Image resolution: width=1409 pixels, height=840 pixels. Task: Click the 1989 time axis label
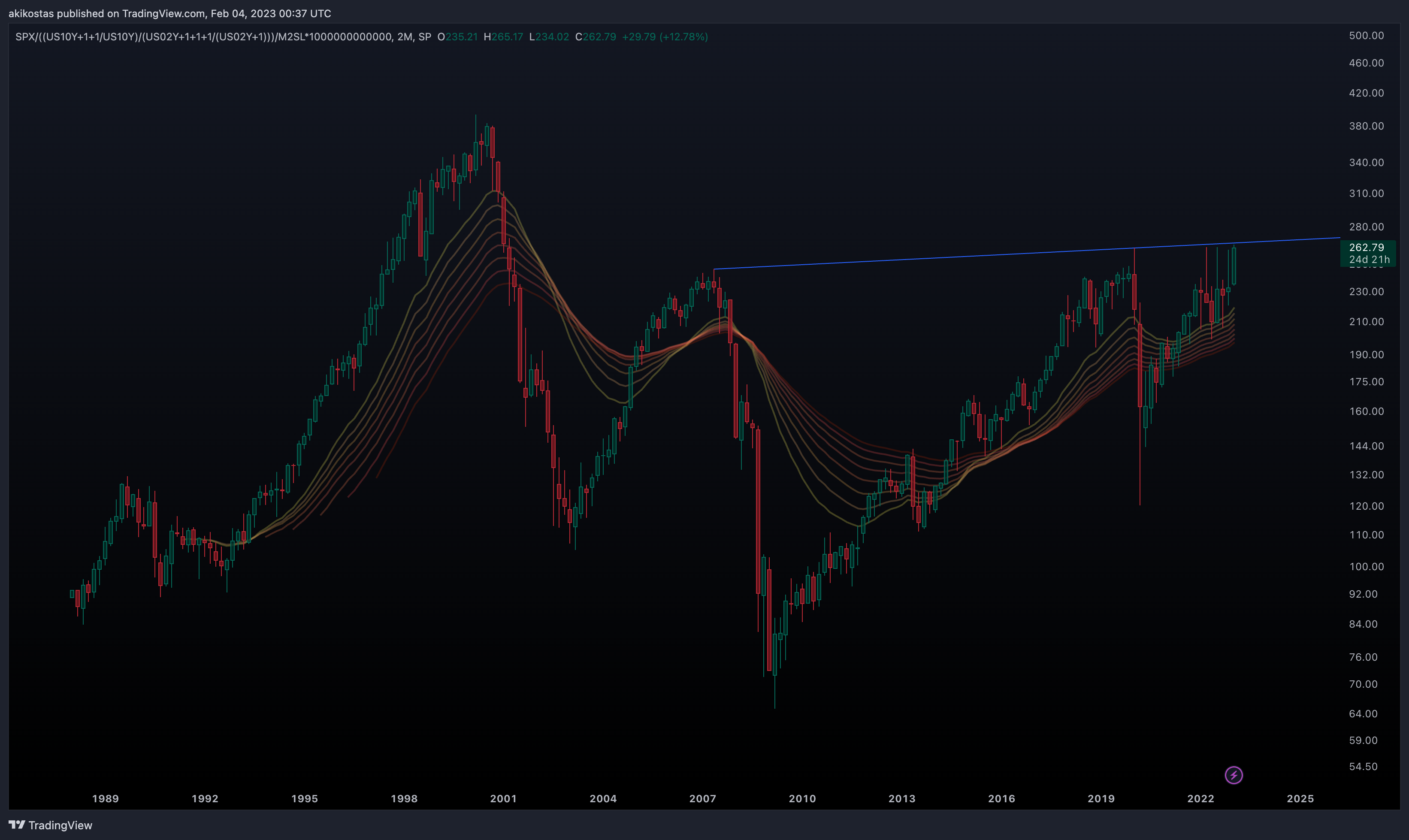click(105, 799)
